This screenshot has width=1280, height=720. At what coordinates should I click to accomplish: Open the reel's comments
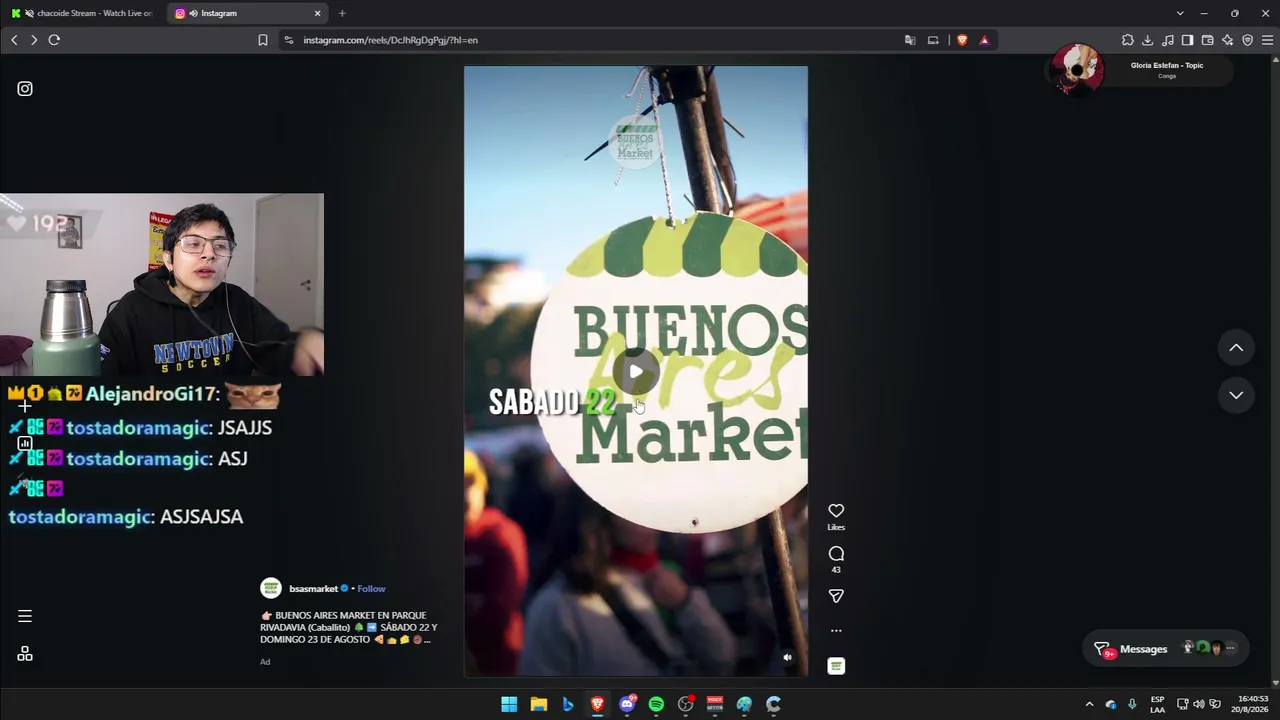pyautogui.click(x=836, y=554)
